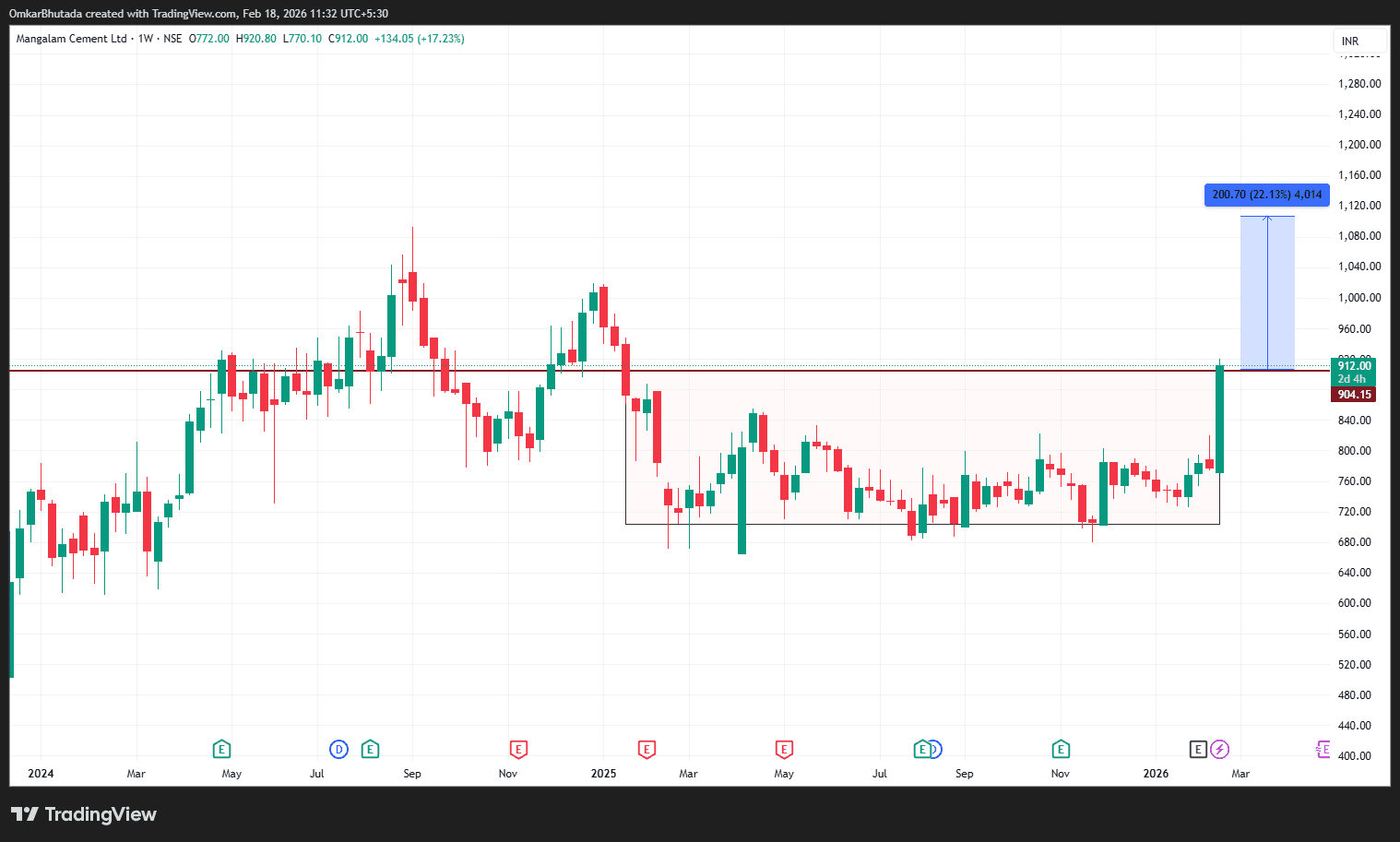Screen dimensions: 1400x842
Task: Click the red earnings marker above May 2025
Action: [x=784, y=749]
